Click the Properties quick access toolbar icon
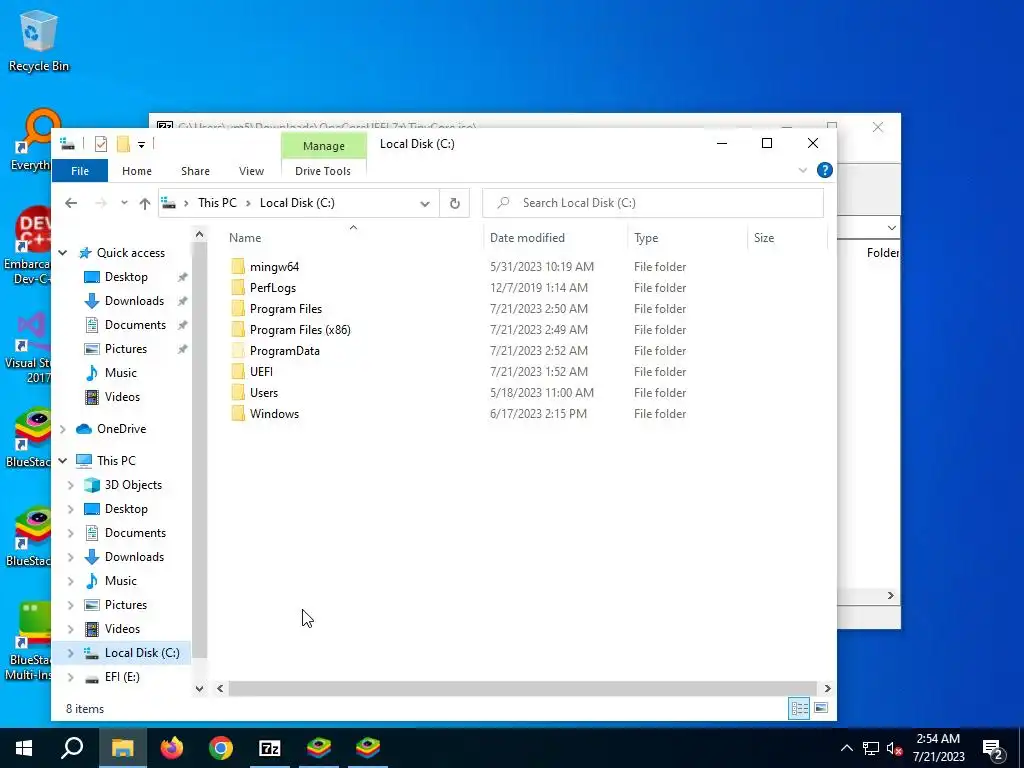 pyautogui.click(x=101, y=144)
